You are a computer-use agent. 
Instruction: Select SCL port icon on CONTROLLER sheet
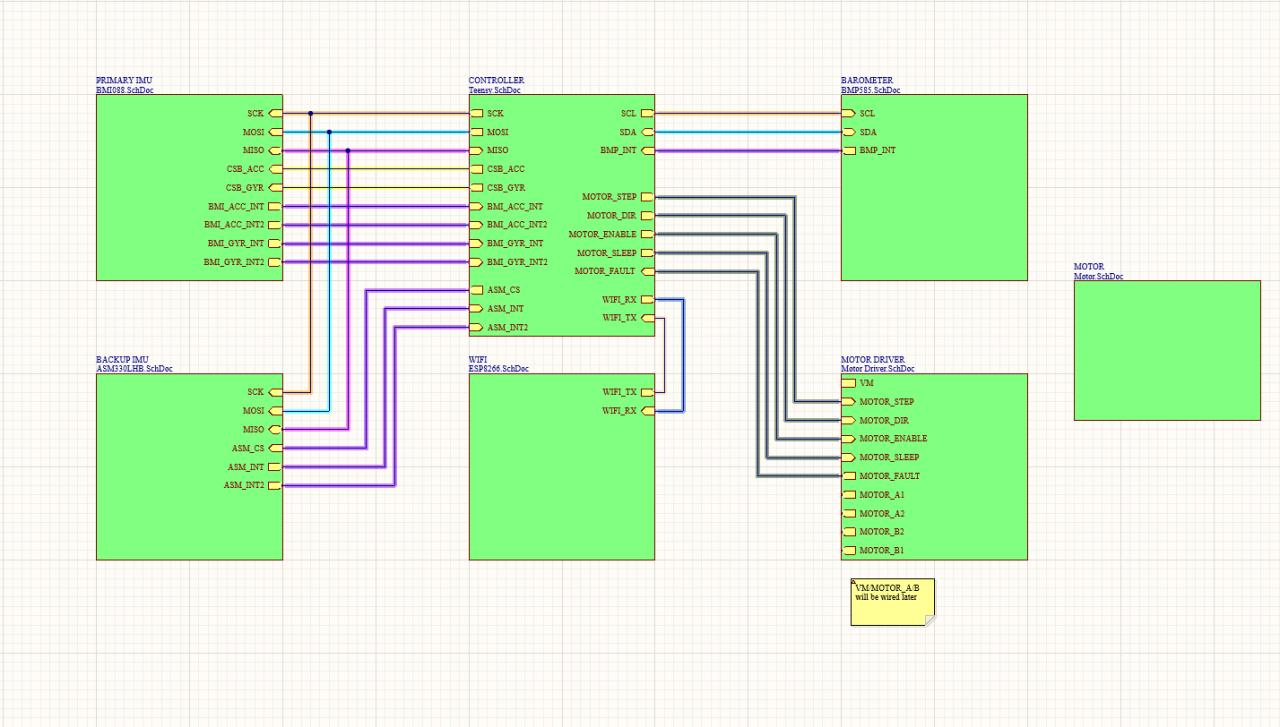click(647, 113)
